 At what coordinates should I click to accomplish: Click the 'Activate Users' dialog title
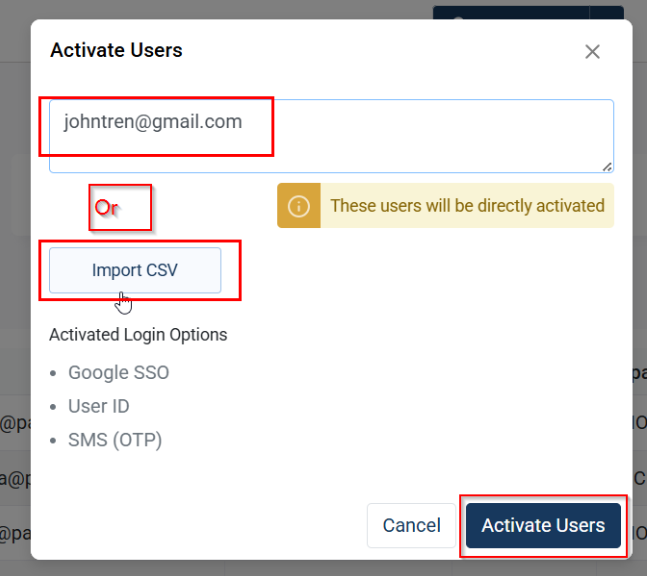pyautogui.click(x=116, y=50)
